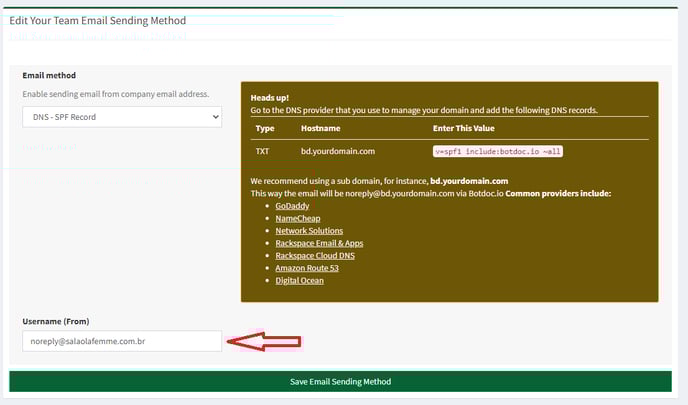688x405 pixels.
Task: Click the Username (From) label
Action: [58, 321]
